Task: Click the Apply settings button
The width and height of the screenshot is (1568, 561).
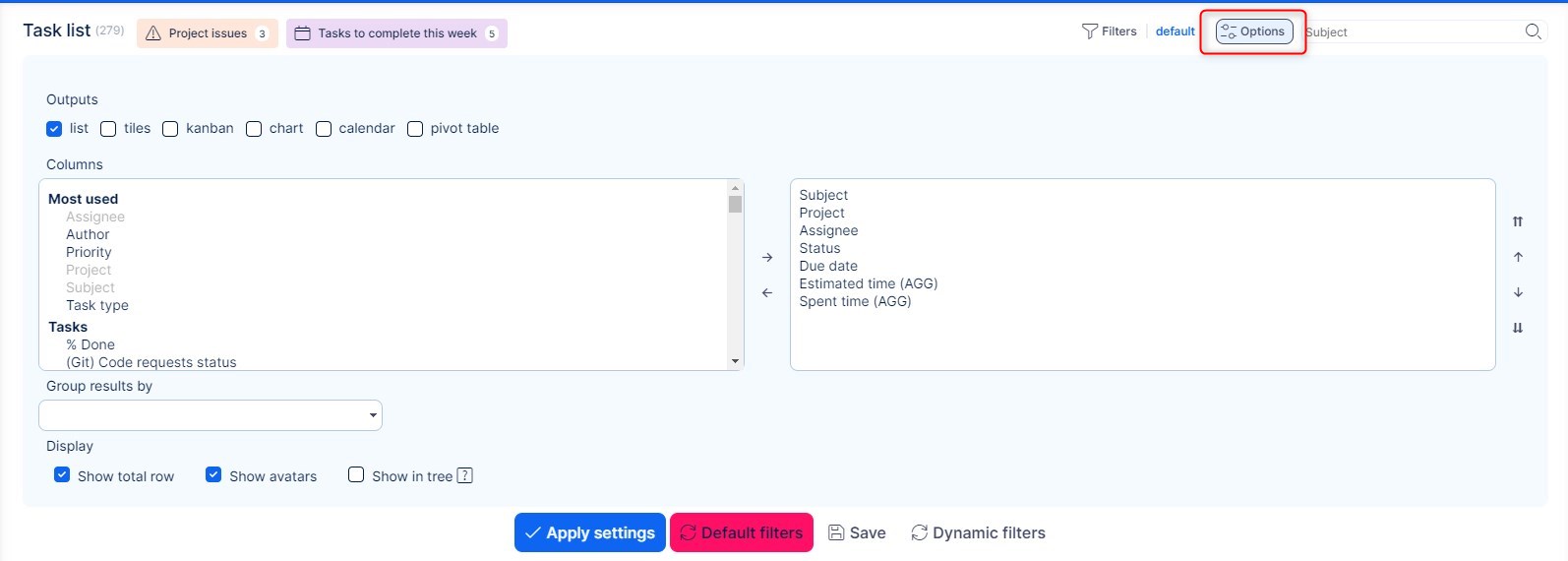Action: 589,532
